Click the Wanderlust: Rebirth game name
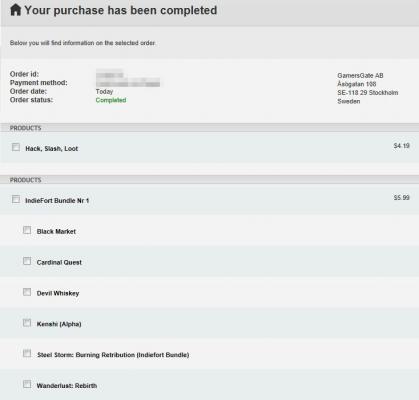Image resolution: width=419 pixels, height=400 pixels. pos(67,386)
